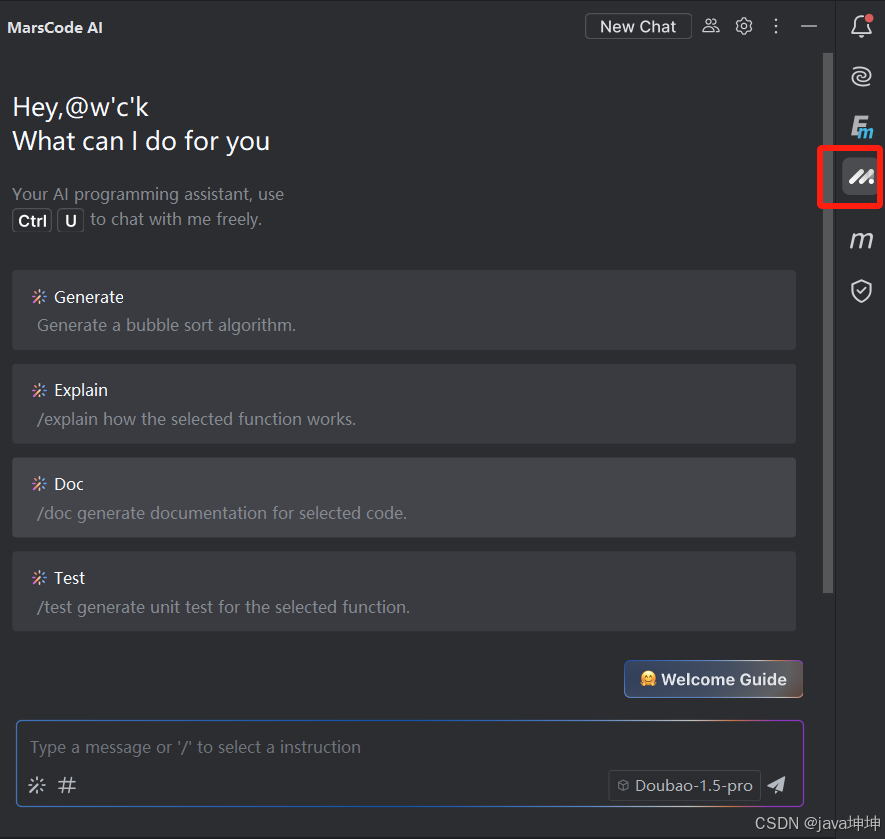Screen dimensions: 885x839
Task: Choose the Doc generate documentation card
Action: tap(404, 497)
